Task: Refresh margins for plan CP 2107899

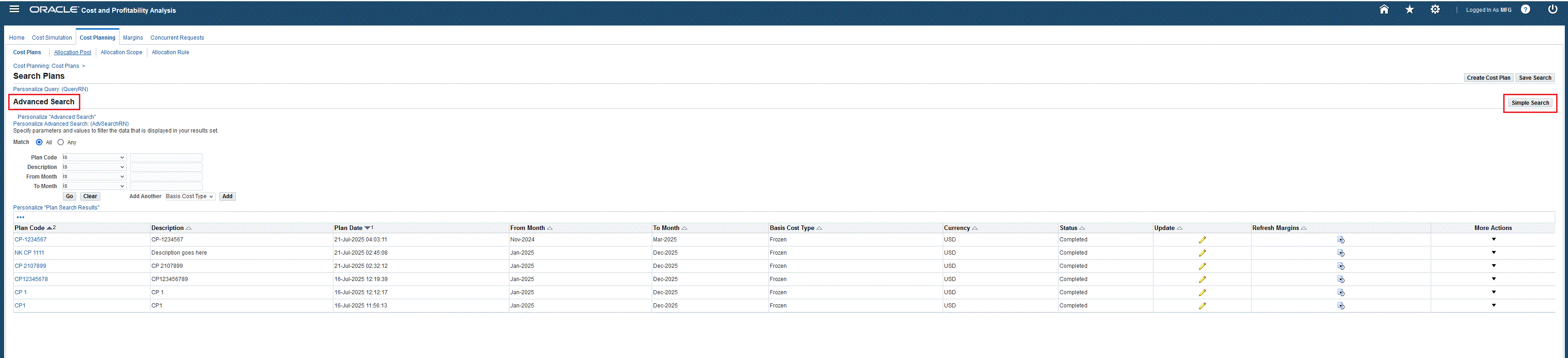Action: (x=1340, y=266)
